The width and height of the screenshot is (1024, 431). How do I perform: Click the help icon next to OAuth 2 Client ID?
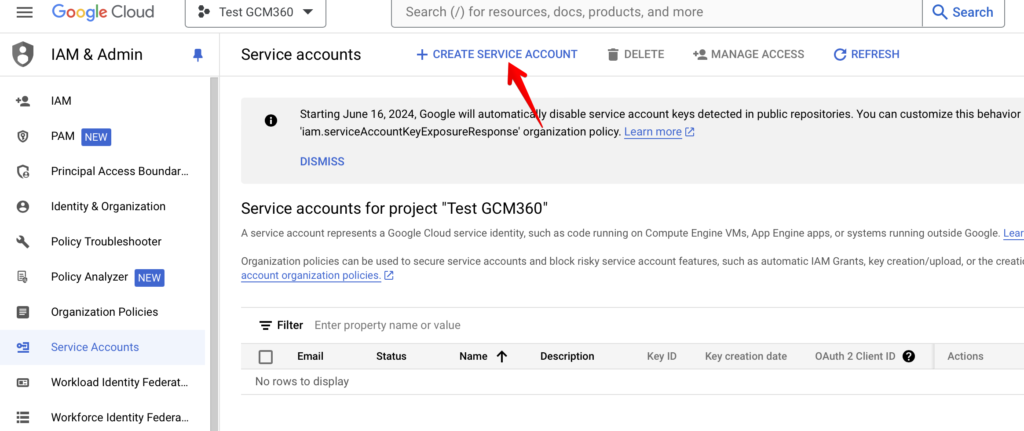pos(908,356)
